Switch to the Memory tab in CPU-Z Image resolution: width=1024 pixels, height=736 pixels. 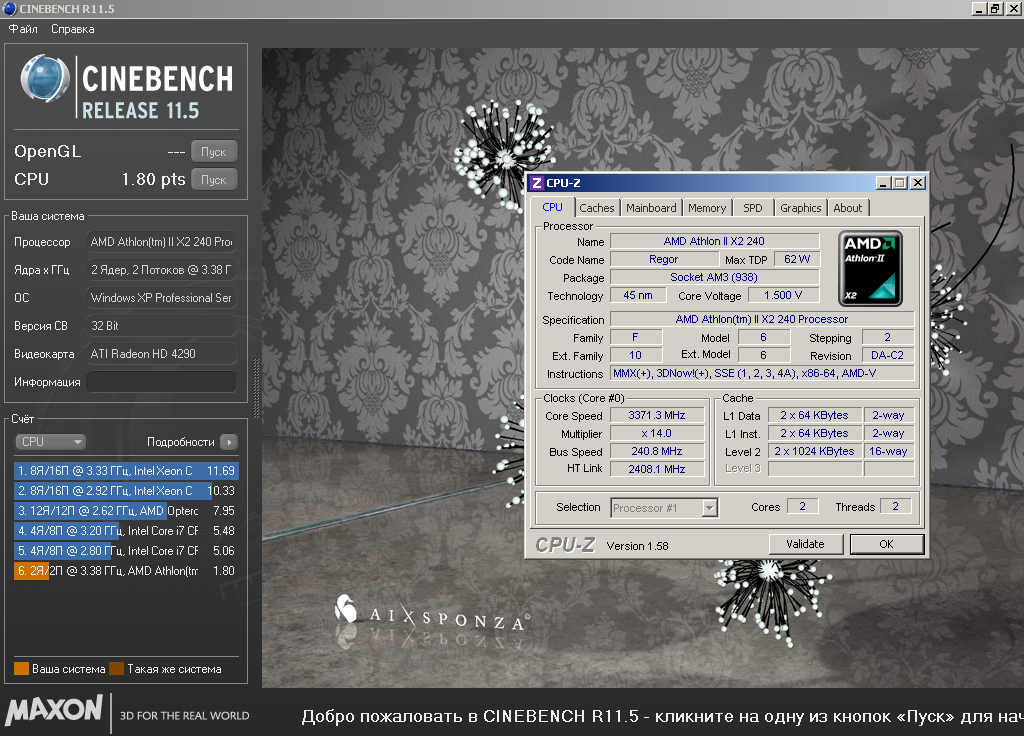(707, 208)
